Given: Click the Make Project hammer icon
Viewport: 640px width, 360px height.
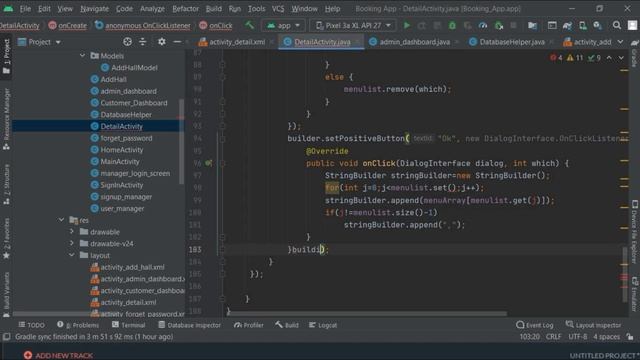Looking at the screenshot, I should (x=249, y=25).
